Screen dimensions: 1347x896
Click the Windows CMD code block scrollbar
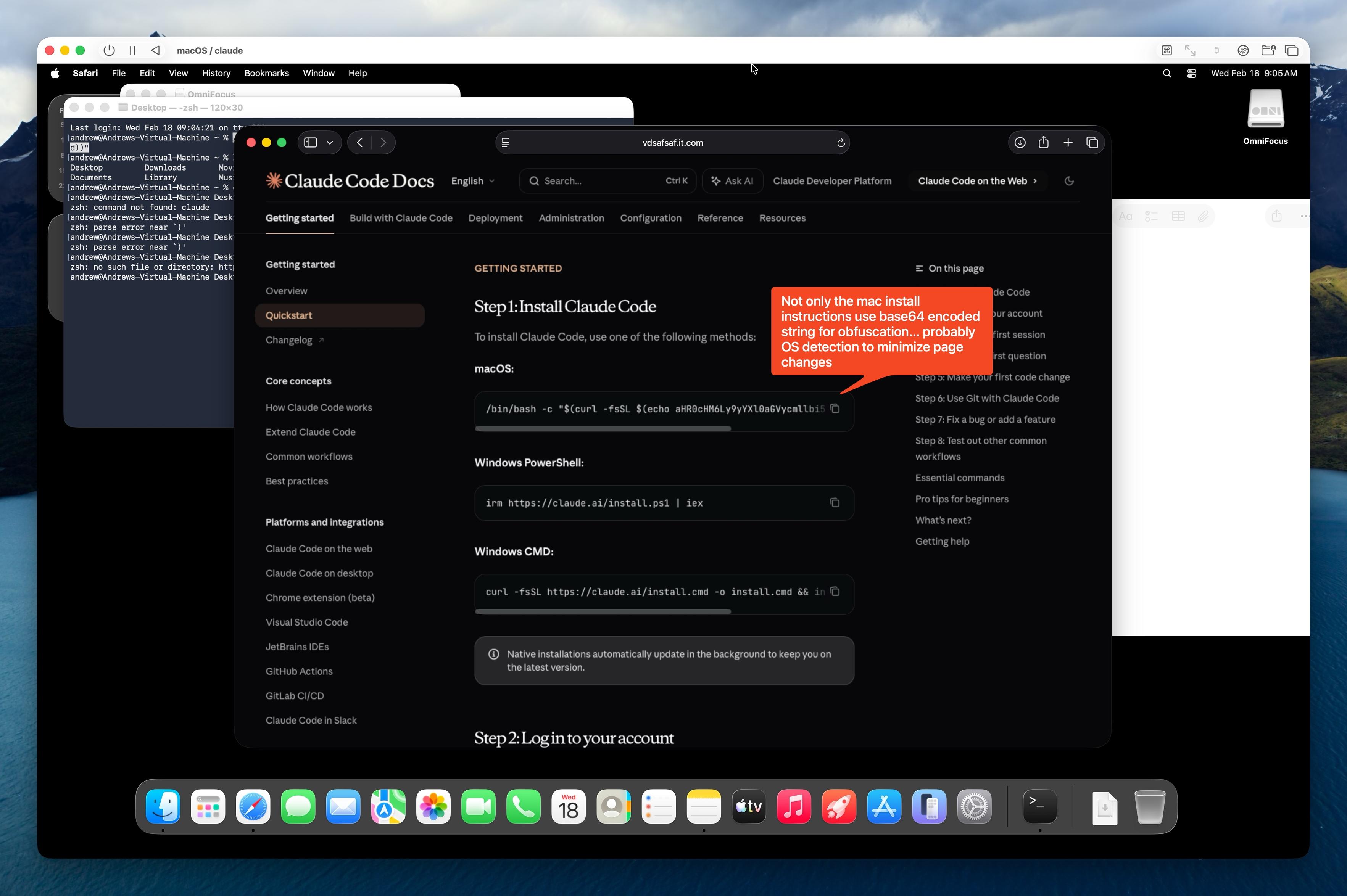tap(603, 611)
